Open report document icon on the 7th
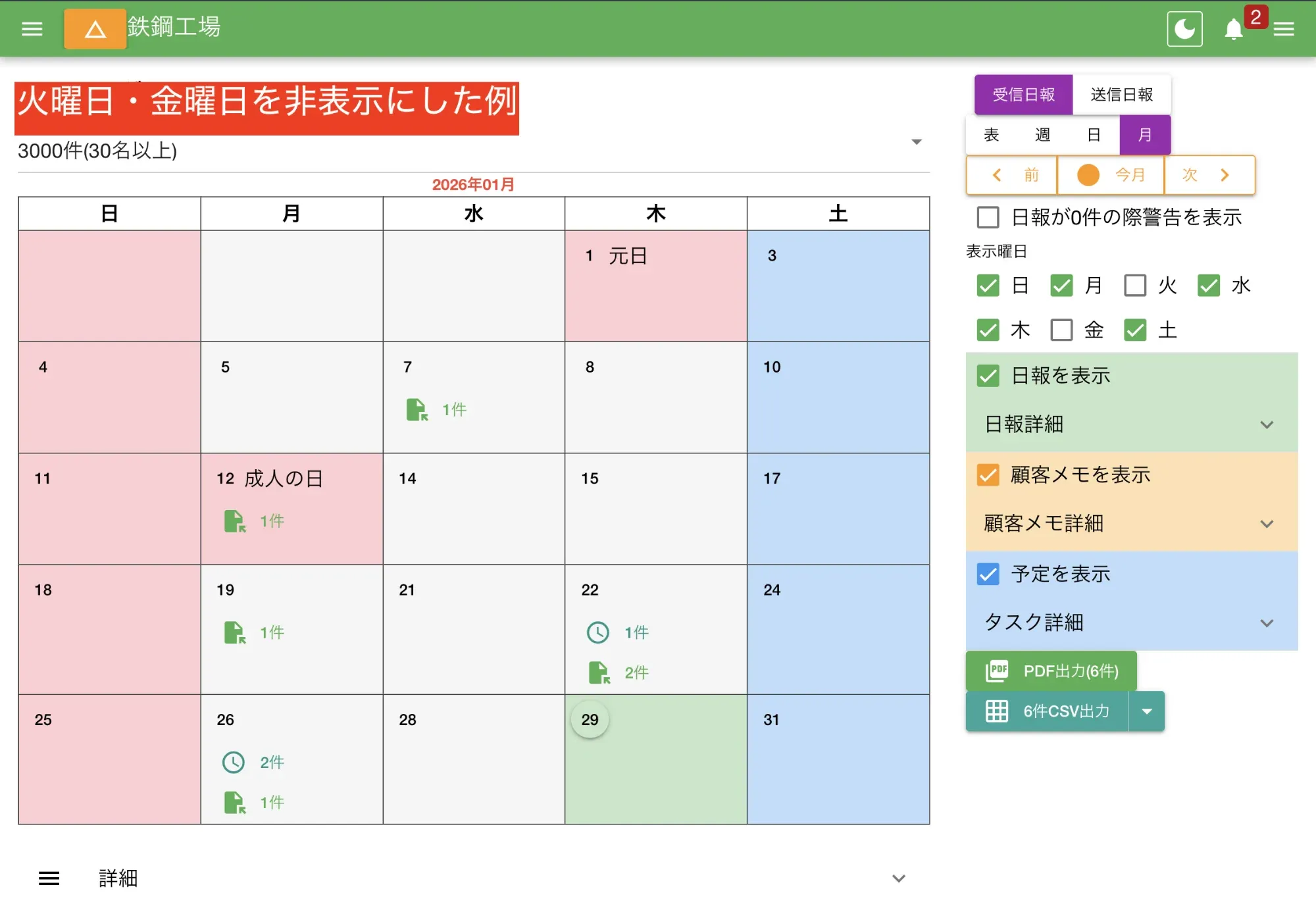Image resolution: width=1316 pixels, height=914 pixels. pos(417,409)
